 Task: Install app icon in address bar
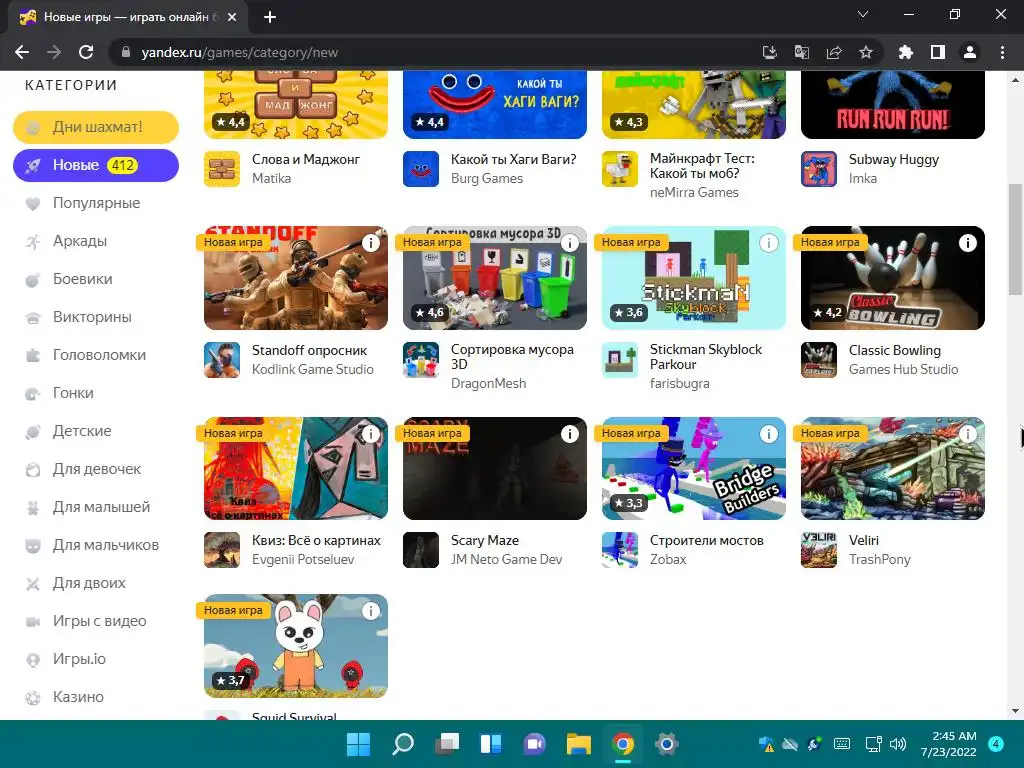coord(770,52)
